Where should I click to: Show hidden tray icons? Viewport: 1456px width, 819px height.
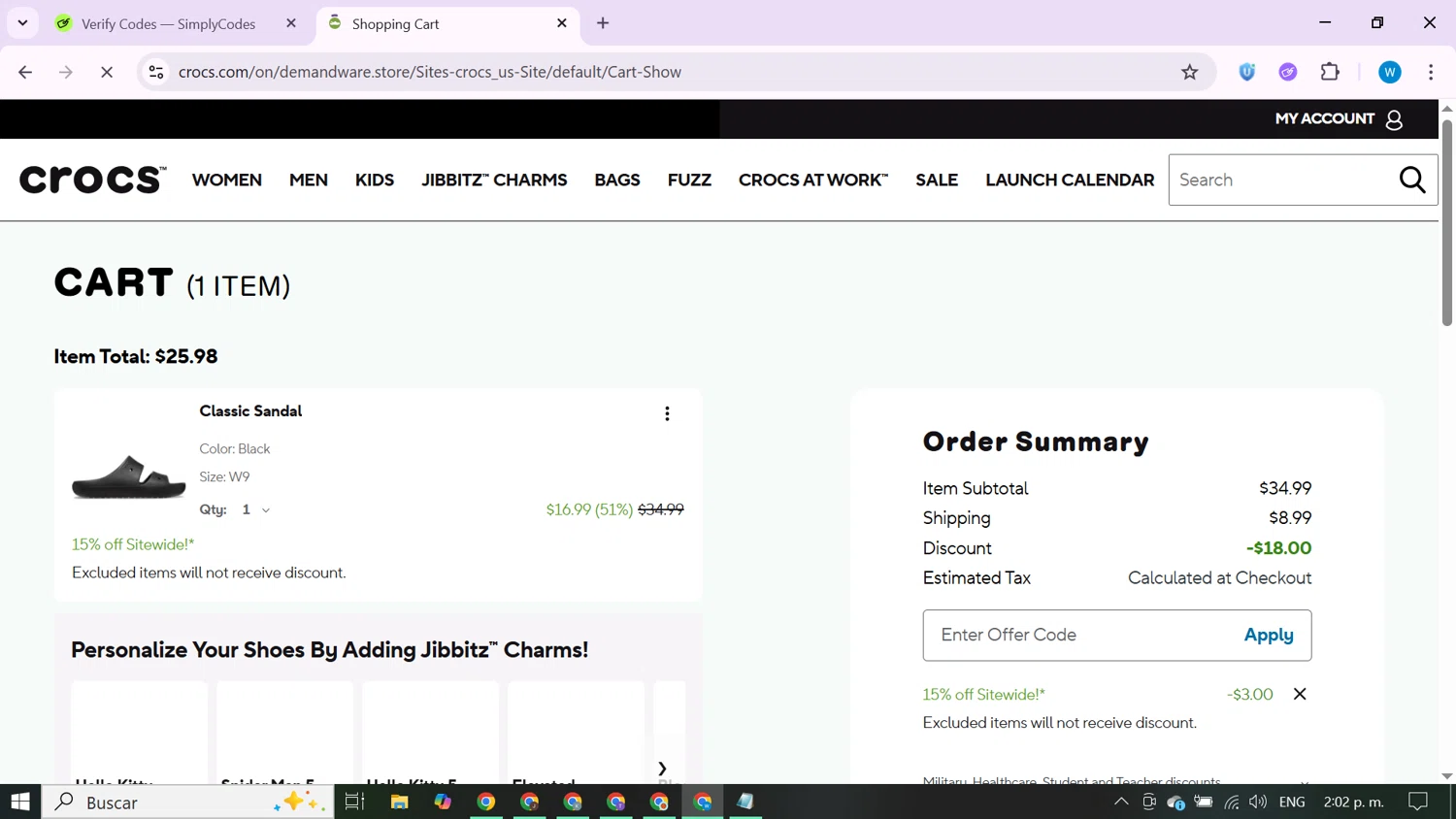1121,802
